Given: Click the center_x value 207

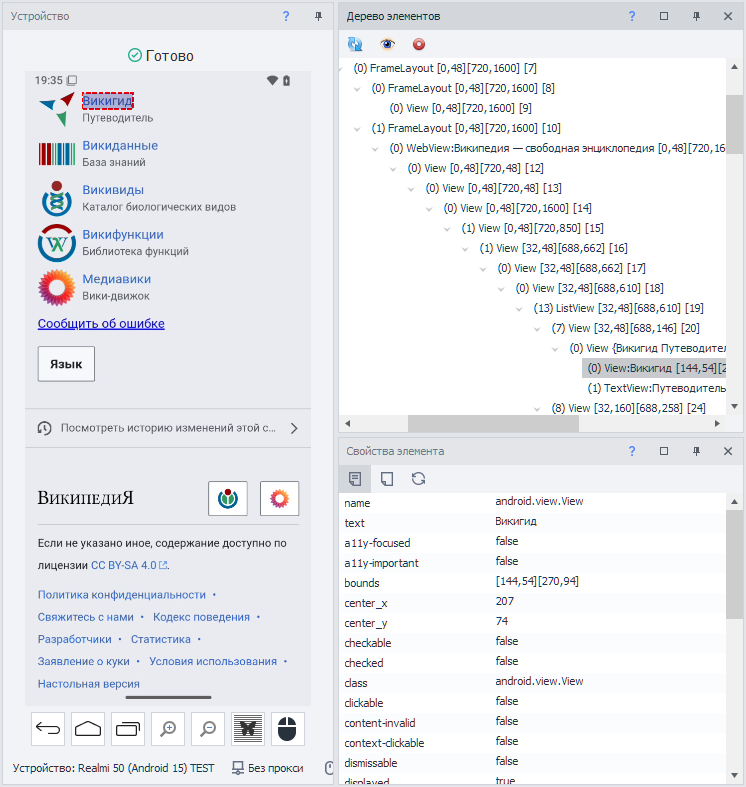Looking at the screenshot, I should coord(505,601).
